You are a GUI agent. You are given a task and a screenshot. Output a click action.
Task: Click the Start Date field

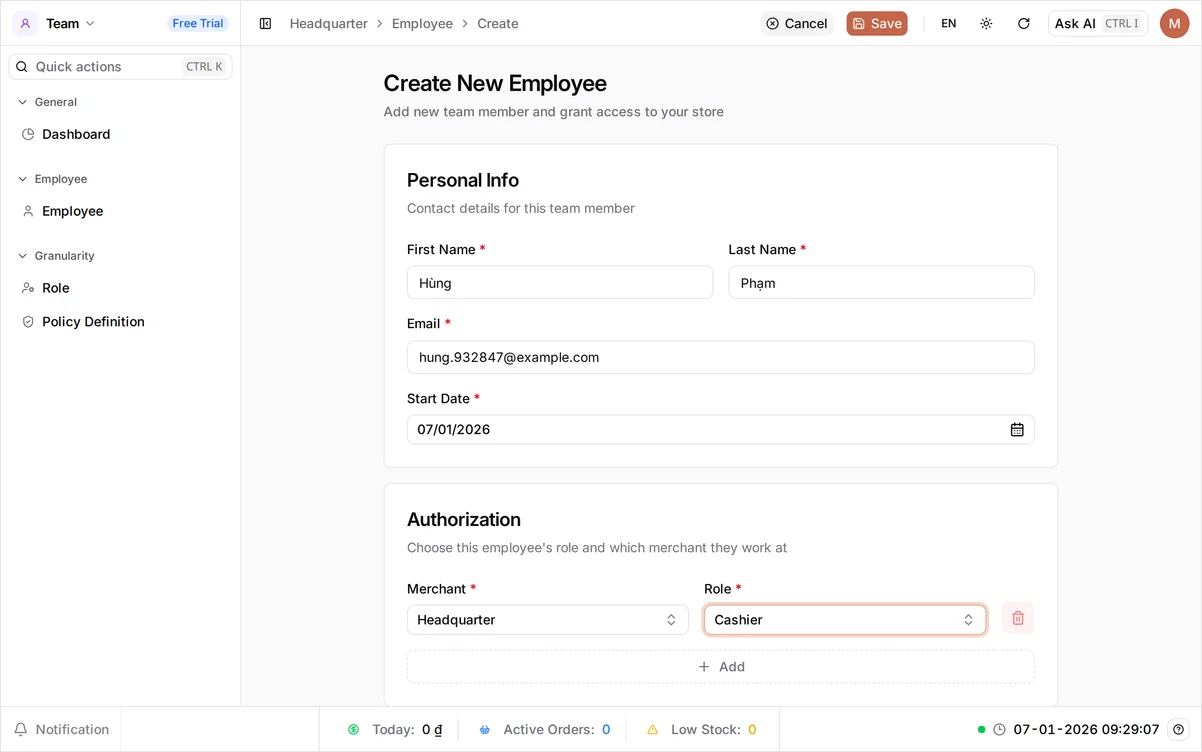click(x=721, y=430)
